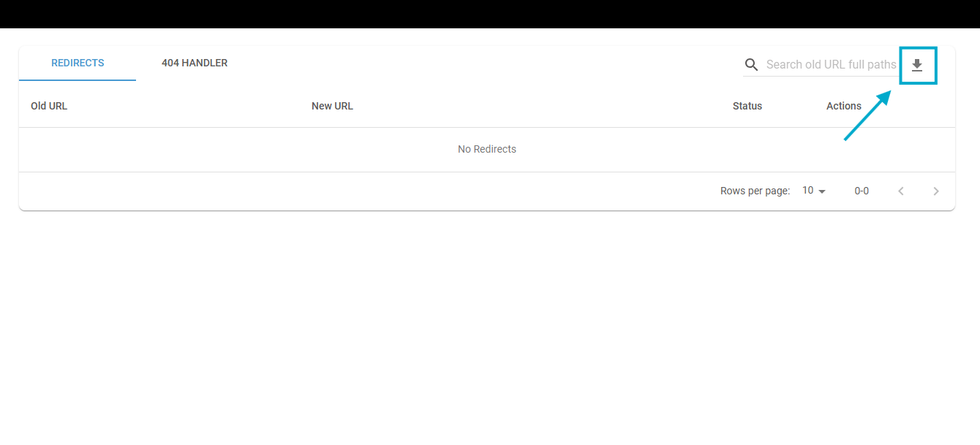The image size is (980, 445).
Task: Click the table footer left of Rows per page
Action: coord(350,191)
